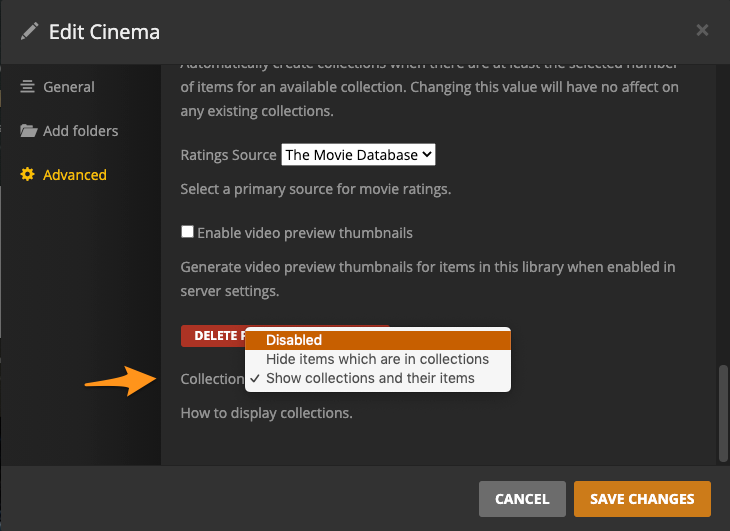Click the 'Enable video preview thumbnails' label
The height and width of the screenshot is (531, 730).
click(305, 233)
